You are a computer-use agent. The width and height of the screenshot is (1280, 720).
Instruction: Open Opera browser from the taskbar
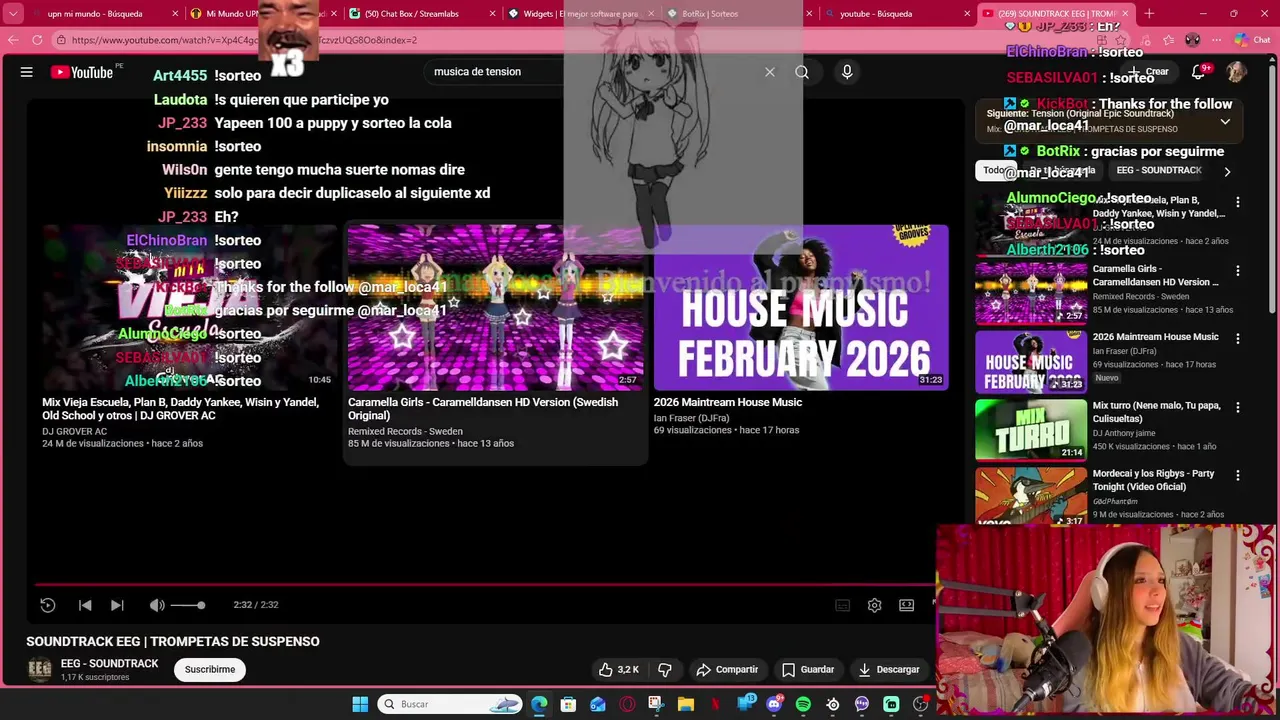coord(627,704)
